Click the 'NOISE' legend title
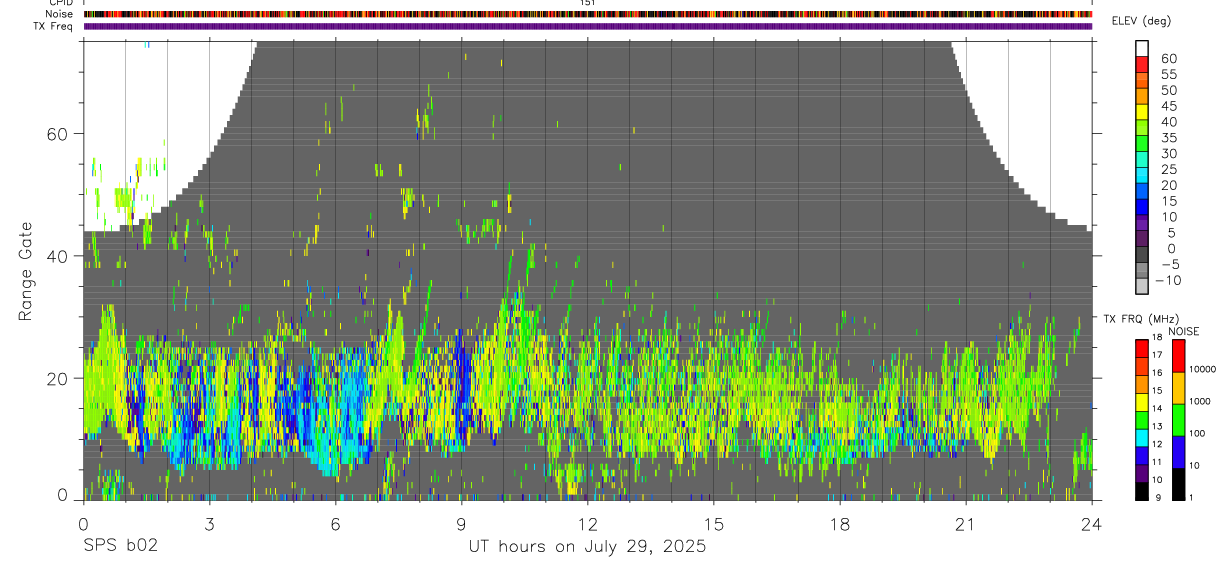The width and height of the screenshot is (1228, 567). pos(1183,331)
